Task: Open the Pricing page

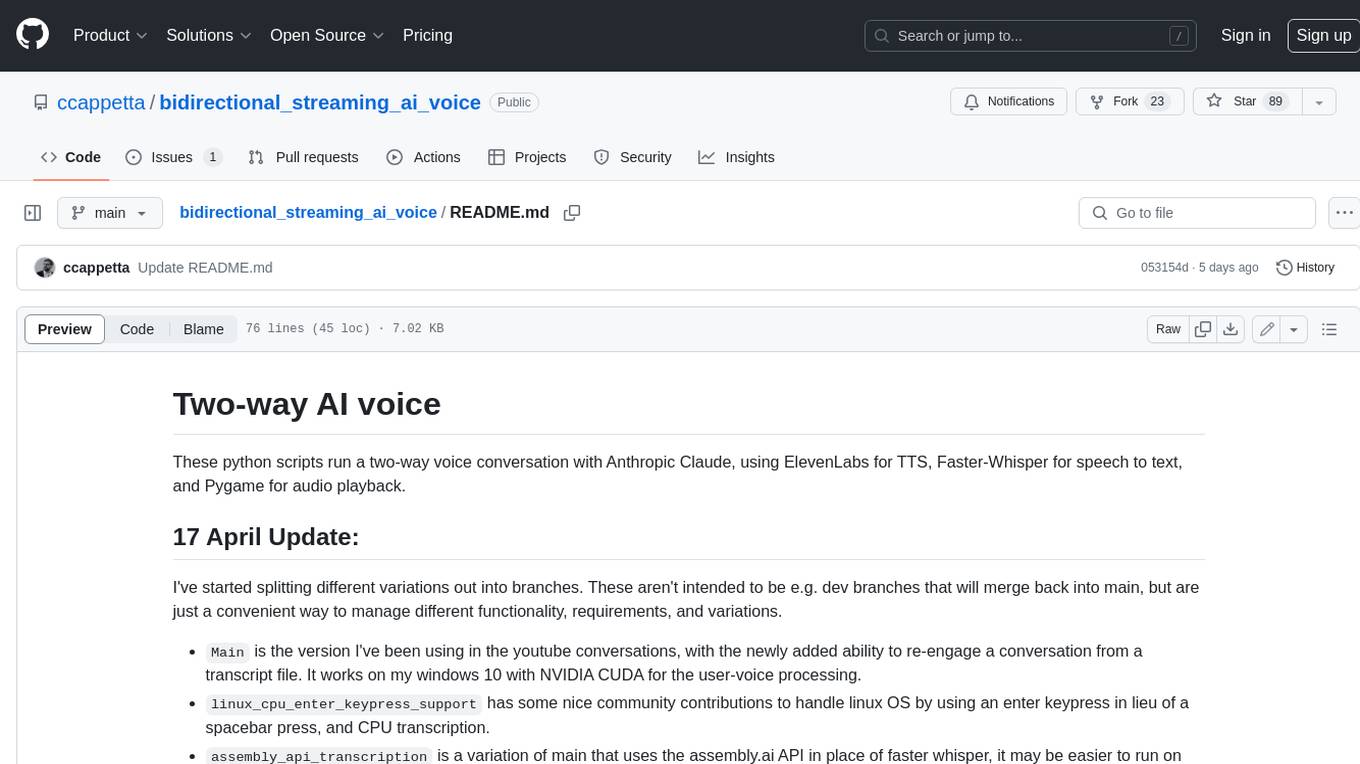Action: 427,35
